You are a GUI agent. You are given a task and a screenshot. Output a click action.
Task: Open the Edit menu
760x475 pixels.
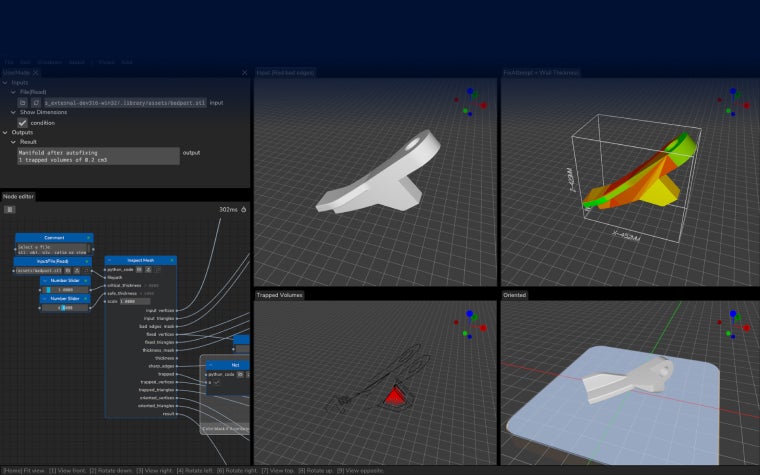pos(25,63)
